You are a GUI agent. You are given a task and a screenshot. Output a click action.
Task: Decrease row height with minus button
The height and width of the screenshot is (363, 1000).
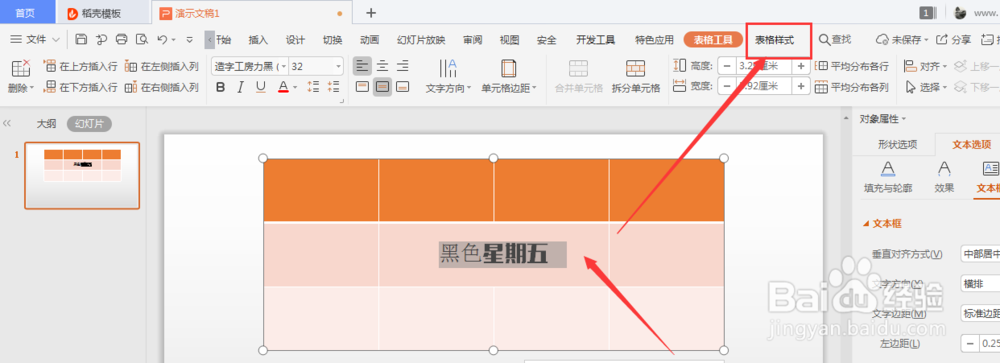[726, 66]
